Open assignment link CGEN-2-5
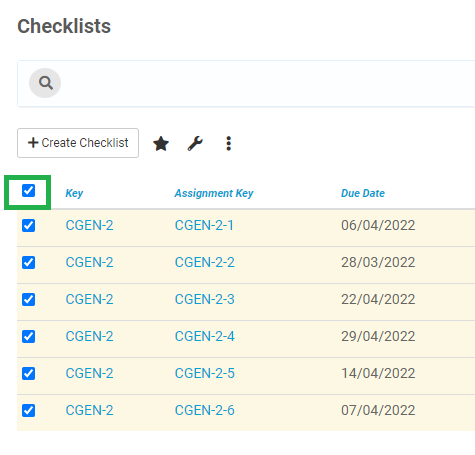Viewport: 475px width, 455px height. click(205, 374)
